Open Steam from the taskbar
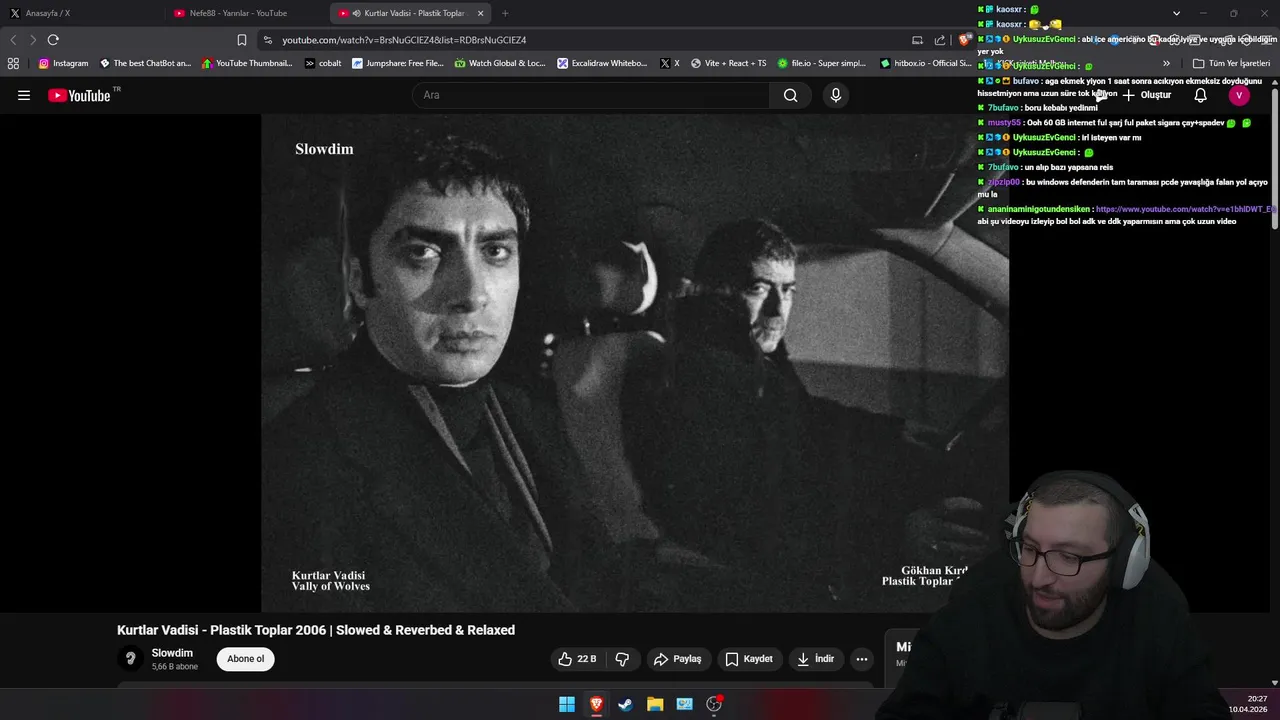The width and height of the screenshot is (1280, 720). (625, 704)
